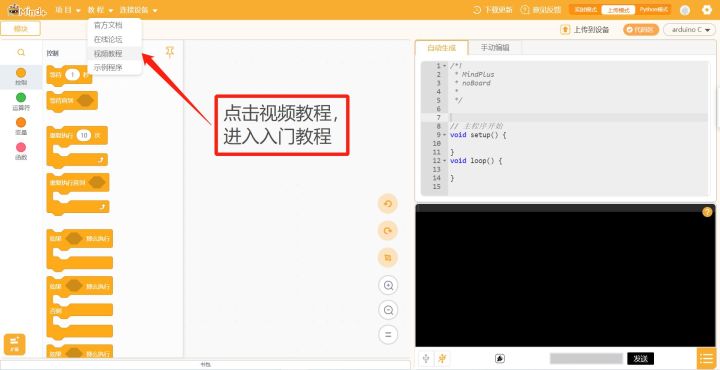This screenshot has width=720, height=370.
Task: Click the upload to device icon
Action: click(565, 30)
